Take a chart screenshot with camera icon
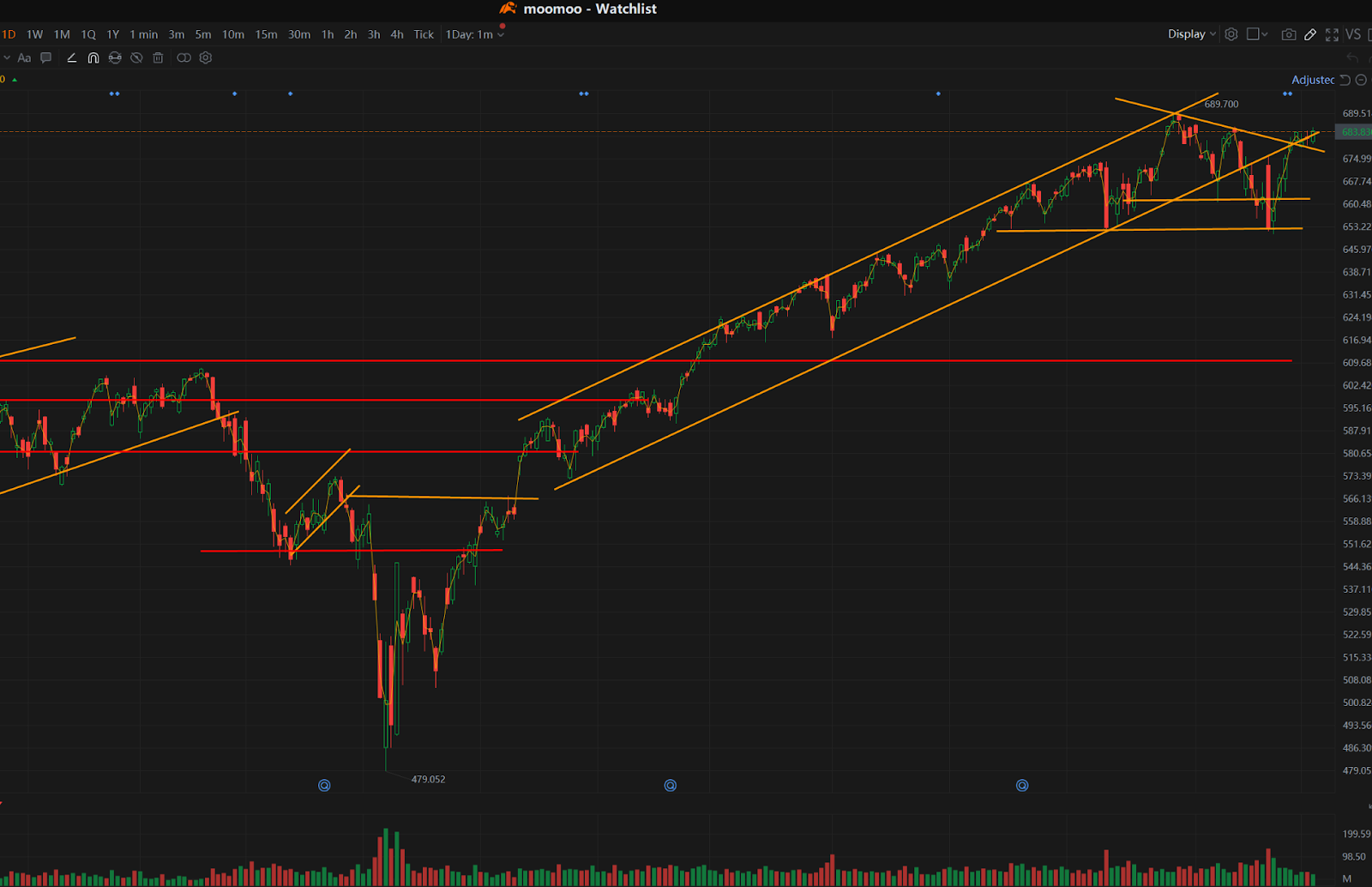The height and width of the screenshot is (887, 1372). [x=1289, y=34]
